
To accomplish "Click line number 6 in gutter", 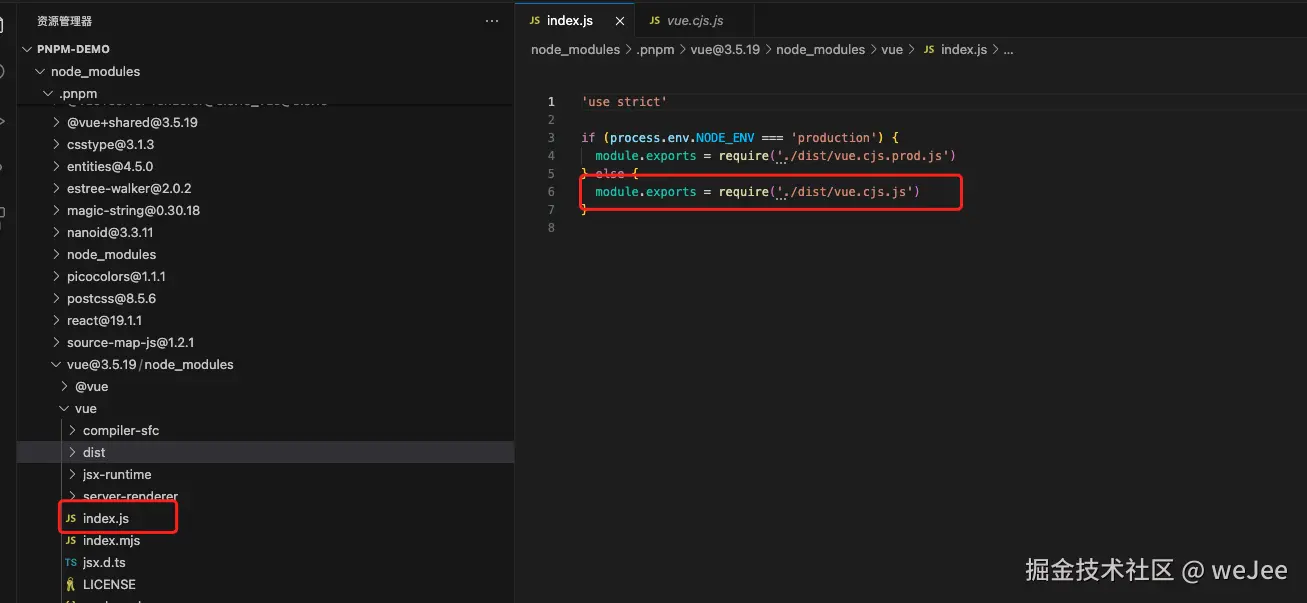I will coord(551,192).
